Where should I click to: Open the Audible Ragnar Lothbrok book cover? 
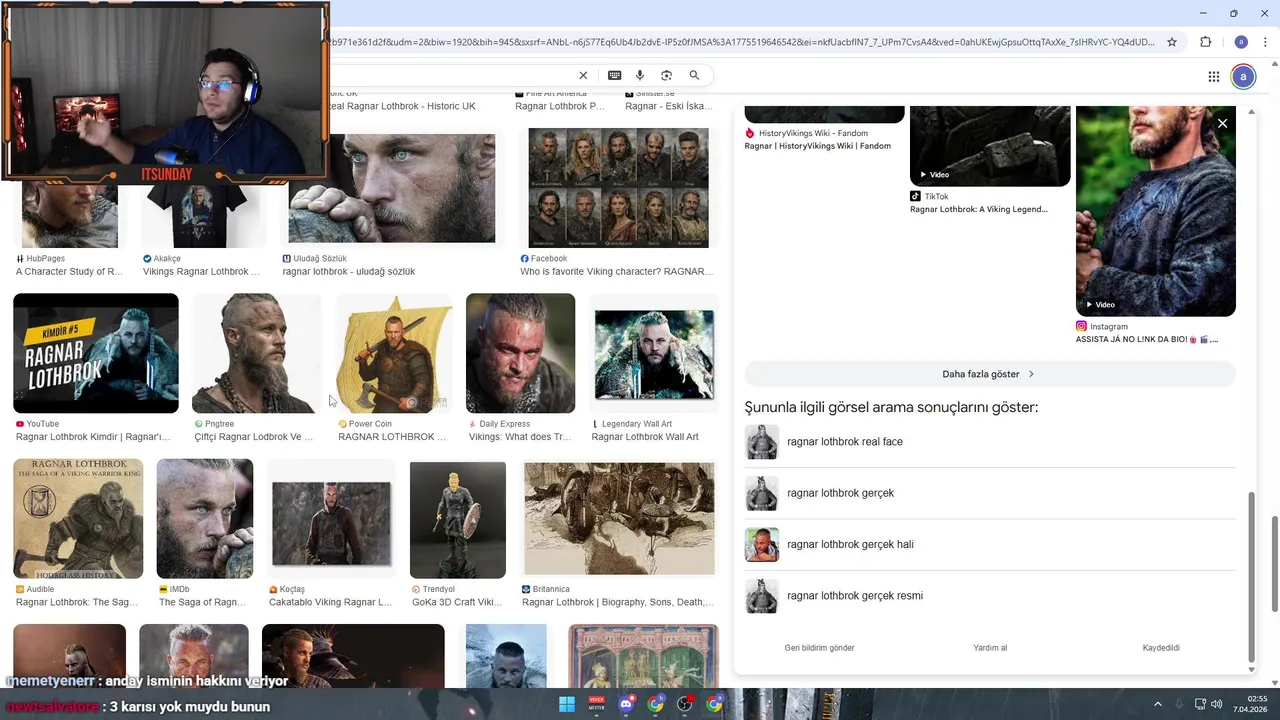point(78,518)
